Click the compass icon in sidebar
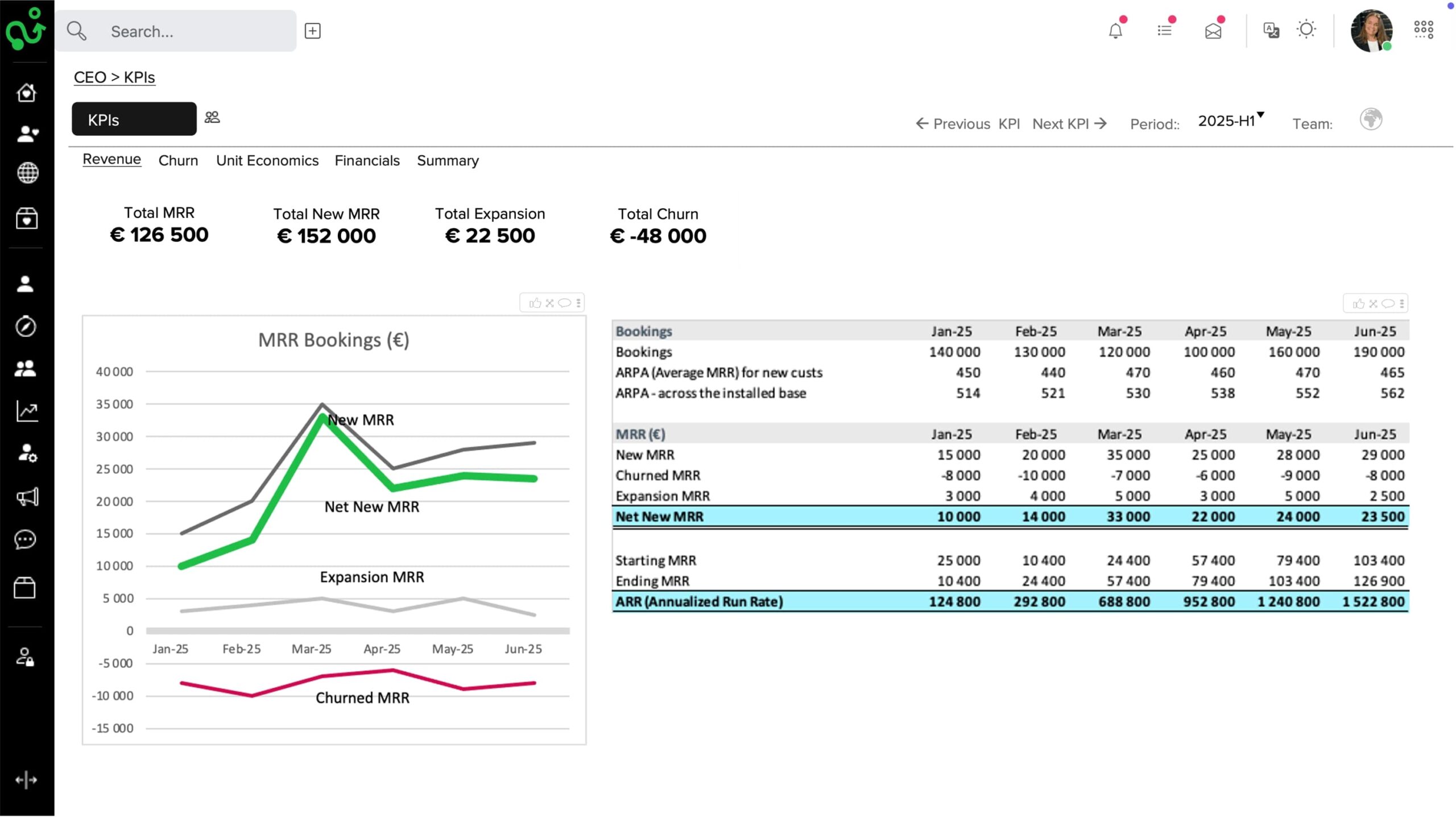The image size is (1456, 817). [x=26, y=326]
